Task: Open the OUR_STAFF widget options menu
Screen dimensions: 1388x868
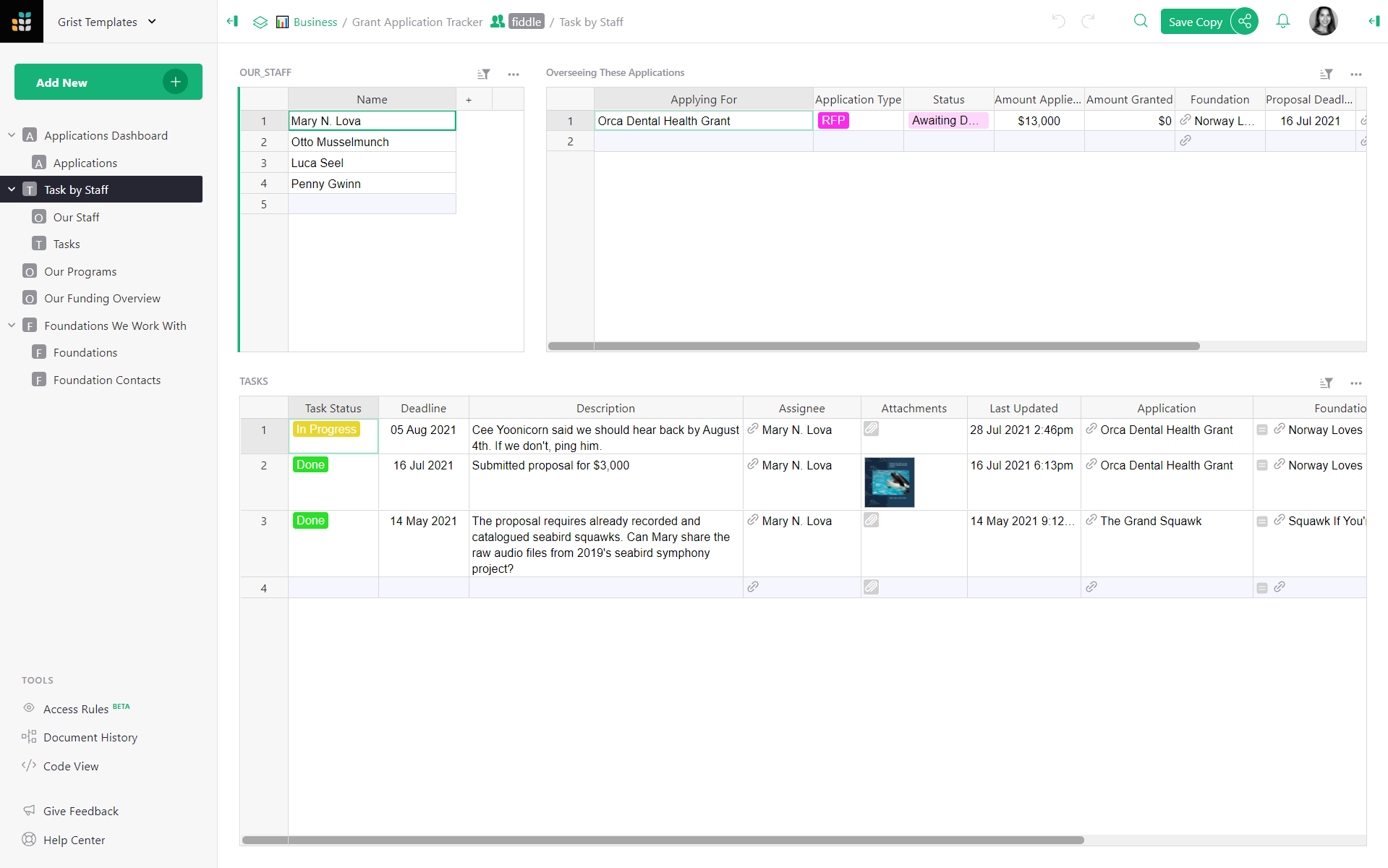Action: pos(514,75)
